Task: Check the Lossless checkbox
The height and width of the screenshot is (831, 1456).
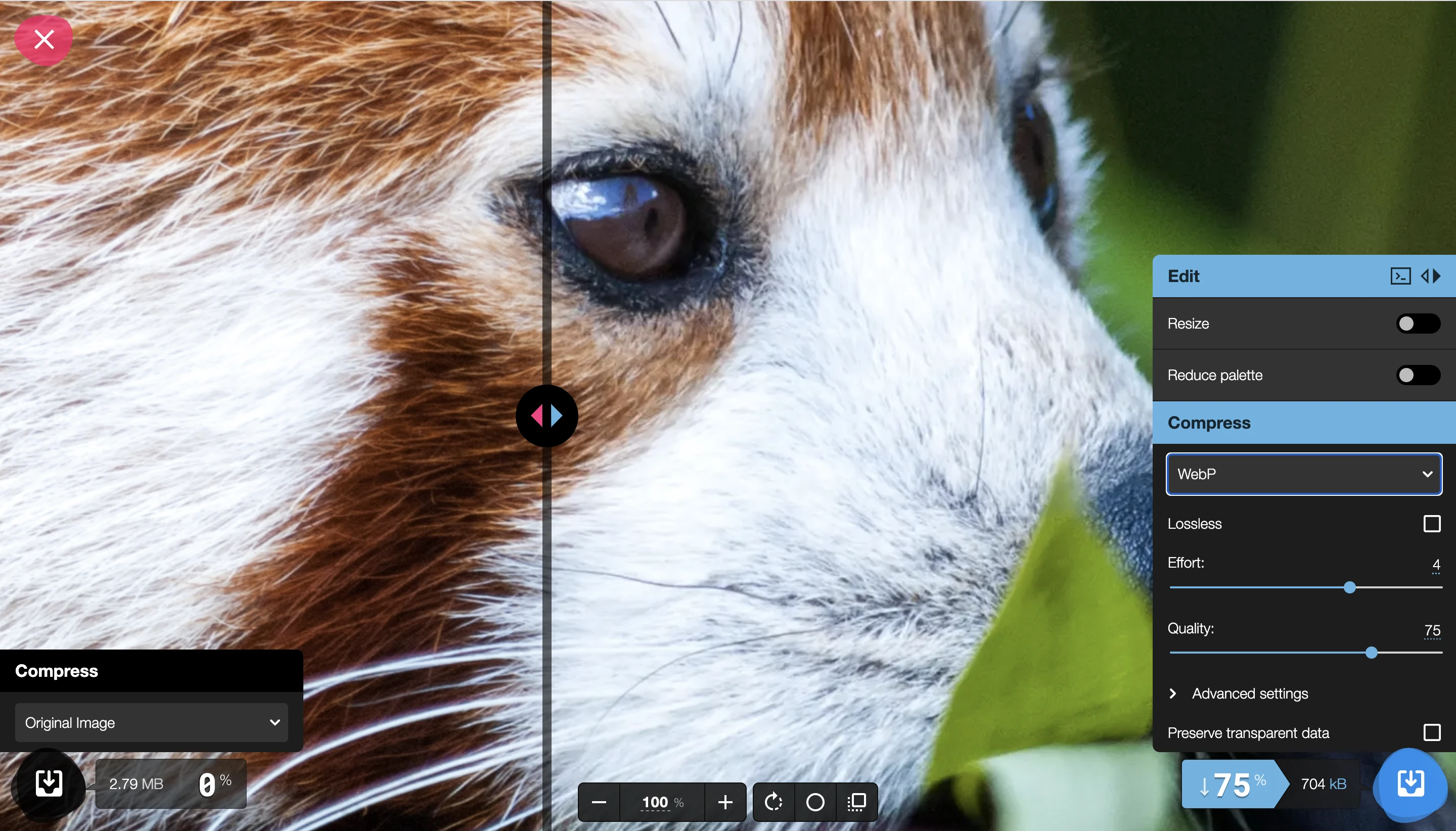Action: tap(1431, 523)
